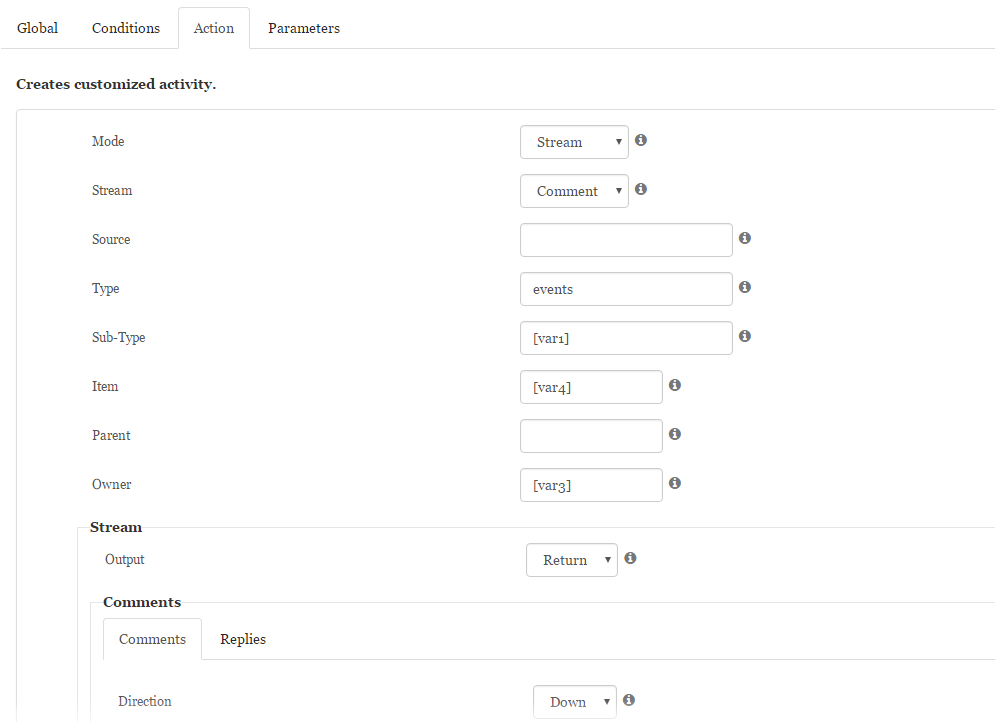
Task: Open the Output dropdown showing Return
Action: pyautogui.click(x=572, y=560)
